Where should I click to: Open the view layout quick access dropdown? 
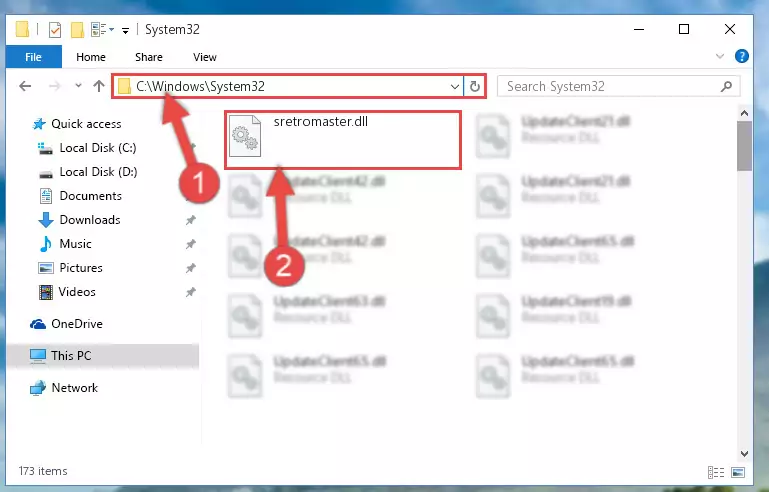pyautogui.click(x=103, y=29)
